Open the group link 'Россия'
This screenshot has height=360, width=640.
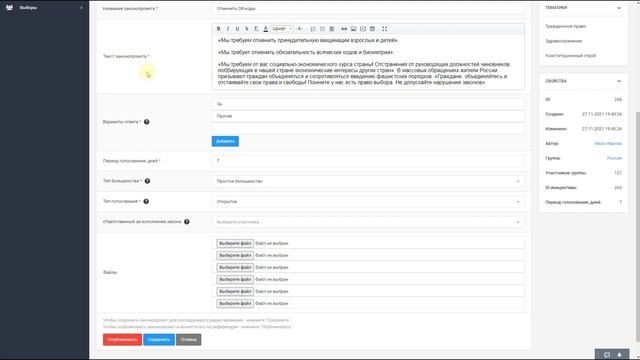[x=614, y=158]
